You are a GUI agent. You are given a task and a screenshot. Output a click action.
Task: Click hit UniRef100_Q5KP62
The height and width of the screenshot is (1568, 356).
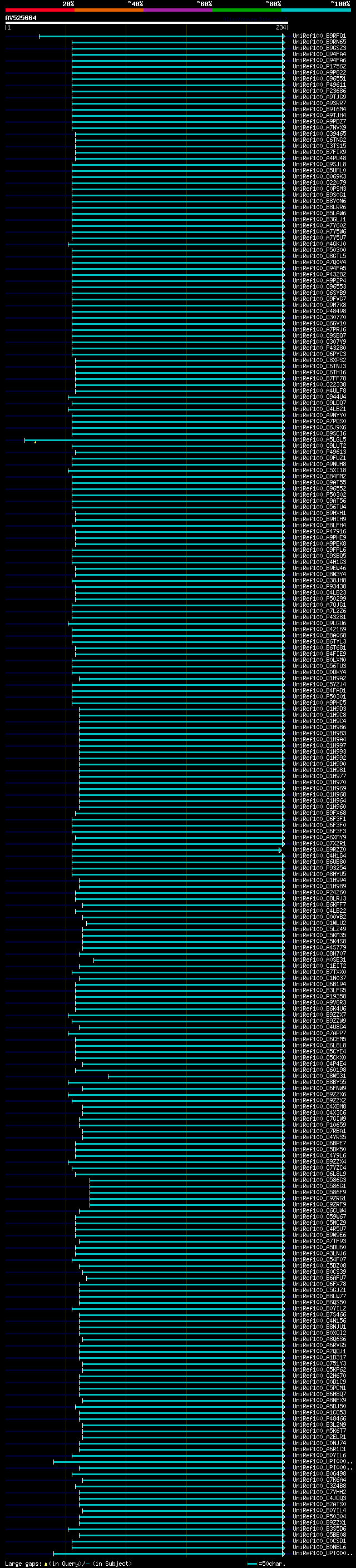click(x=319, y=1370)
